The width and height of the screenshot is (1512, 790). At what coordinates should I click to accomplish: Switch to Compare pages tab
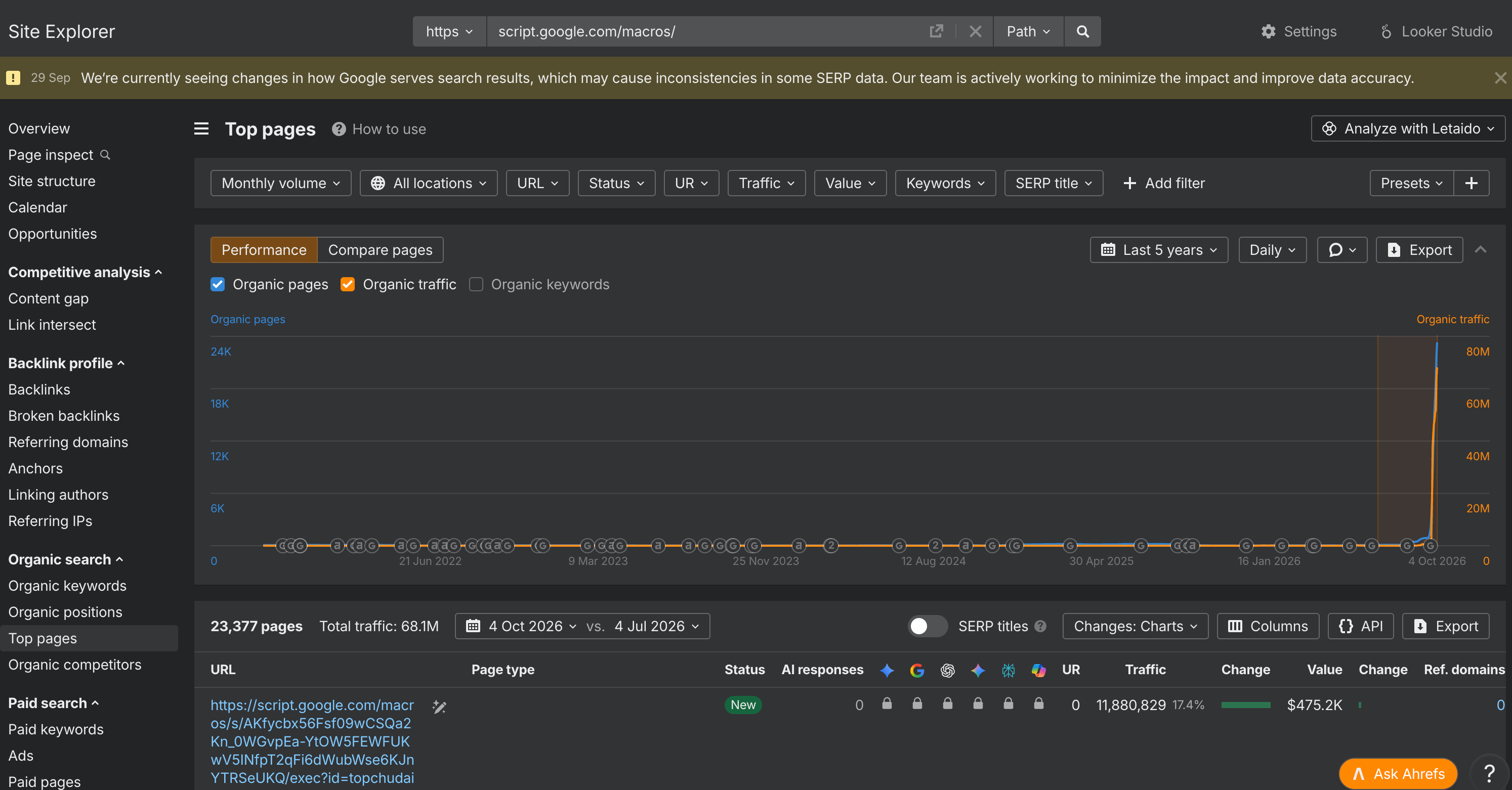pyautogui.click(x=380, y=250)
